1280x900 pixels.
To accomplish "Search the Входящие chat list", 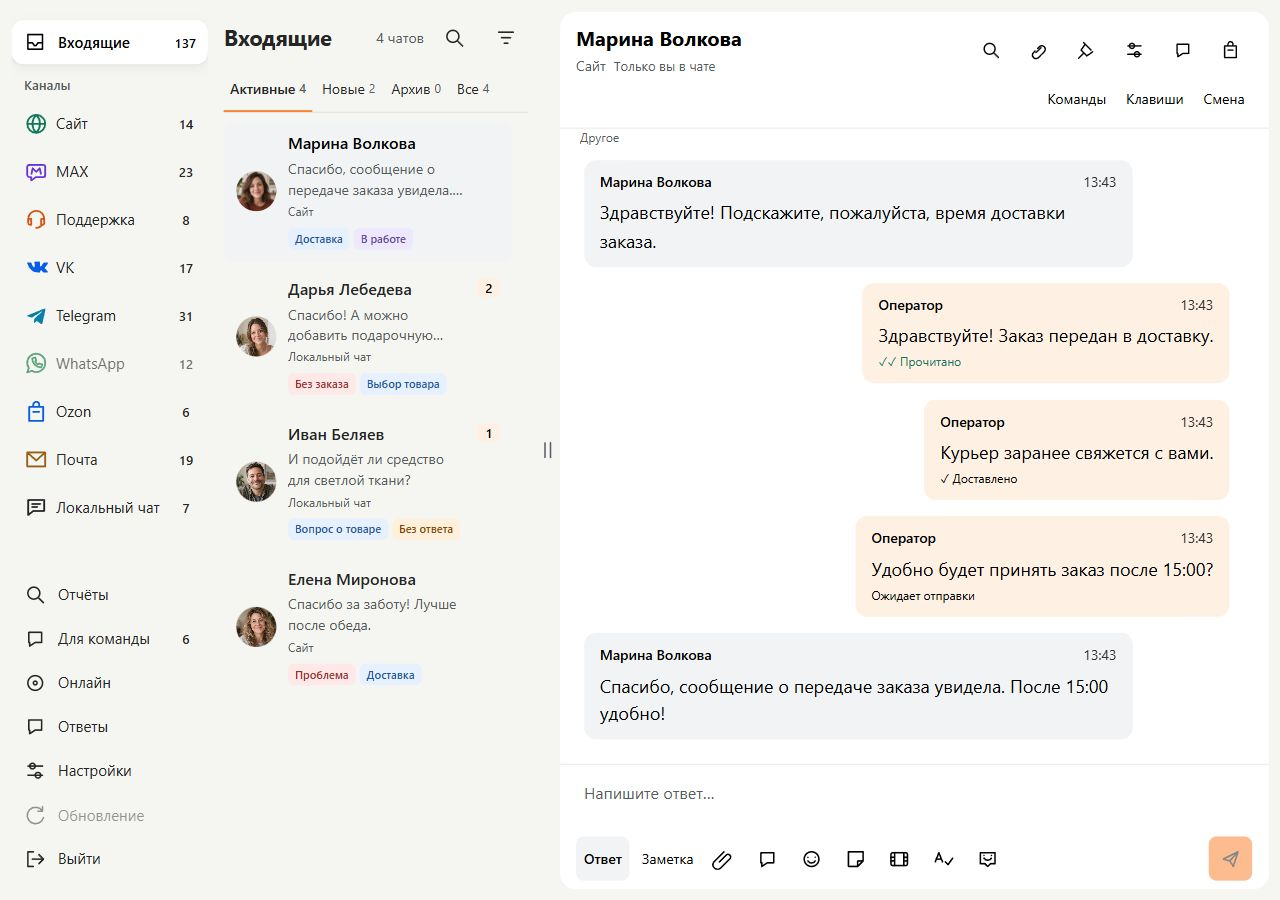I will 455,38.
